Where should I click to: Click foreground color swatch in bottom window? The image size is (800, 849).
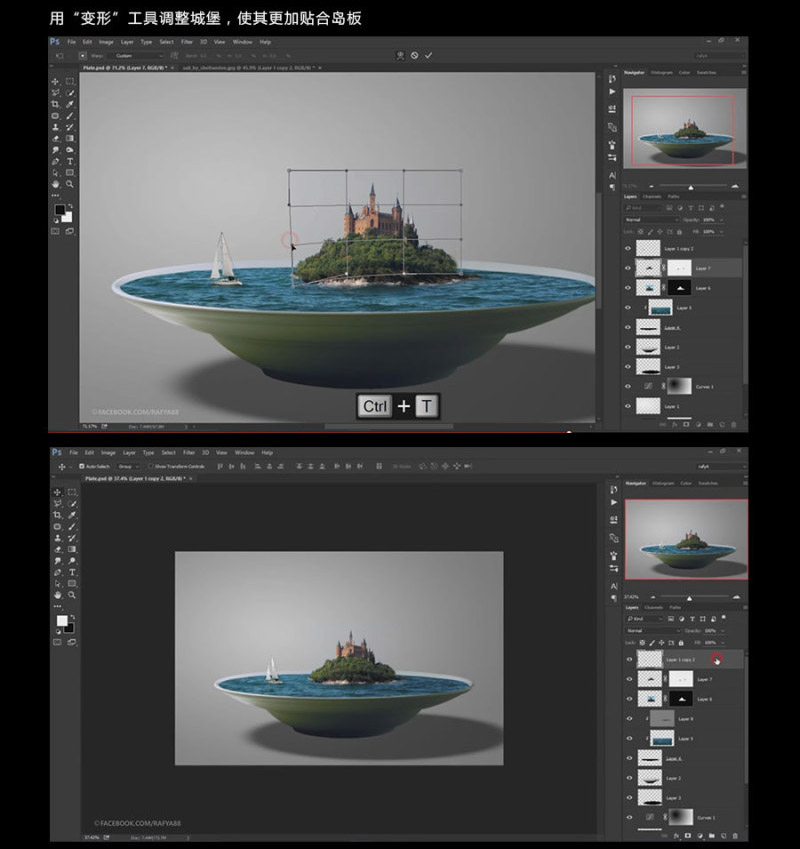[62, 621]
